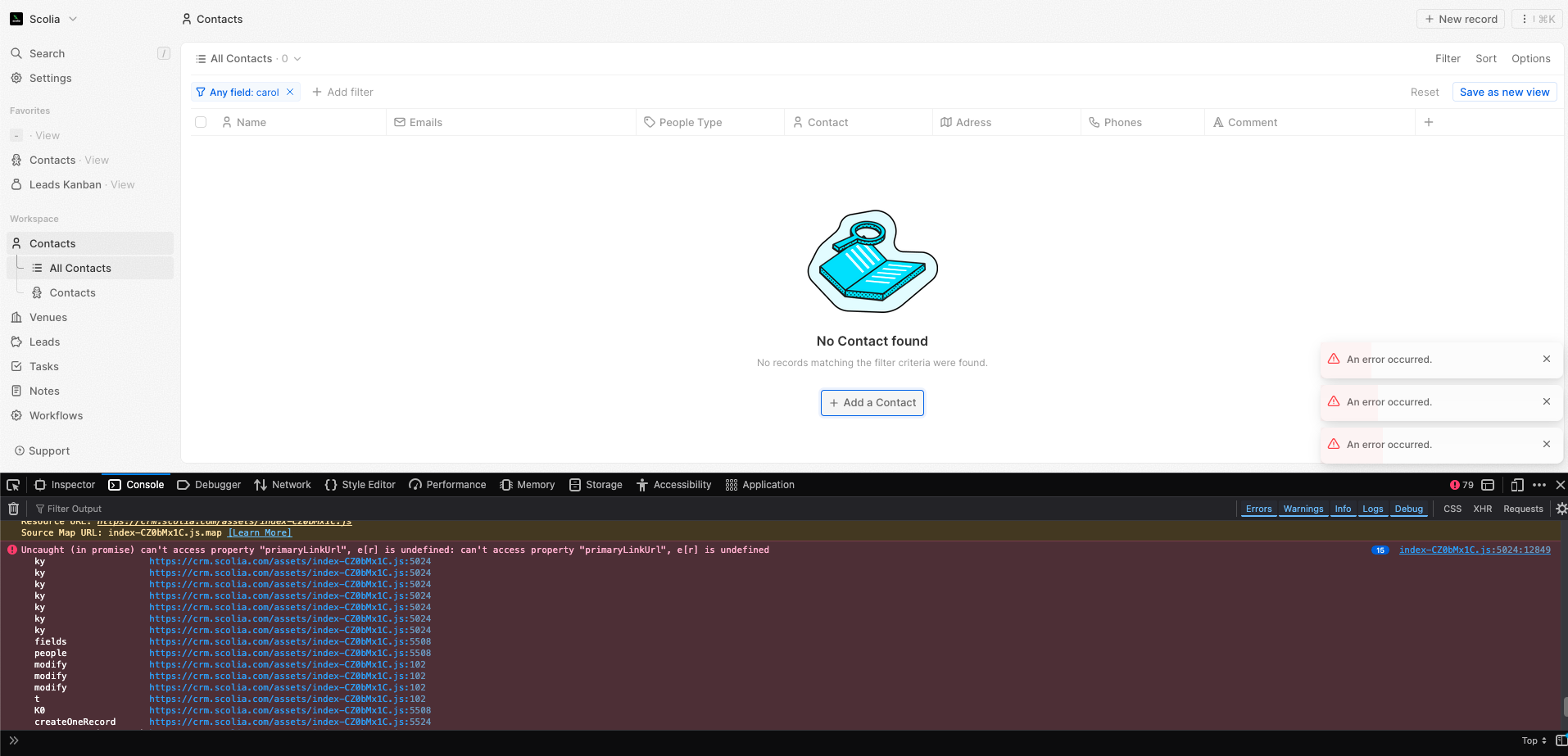The image size is (1568, 756).
Task: Open the view Options menu
Action: [1531, 58]
